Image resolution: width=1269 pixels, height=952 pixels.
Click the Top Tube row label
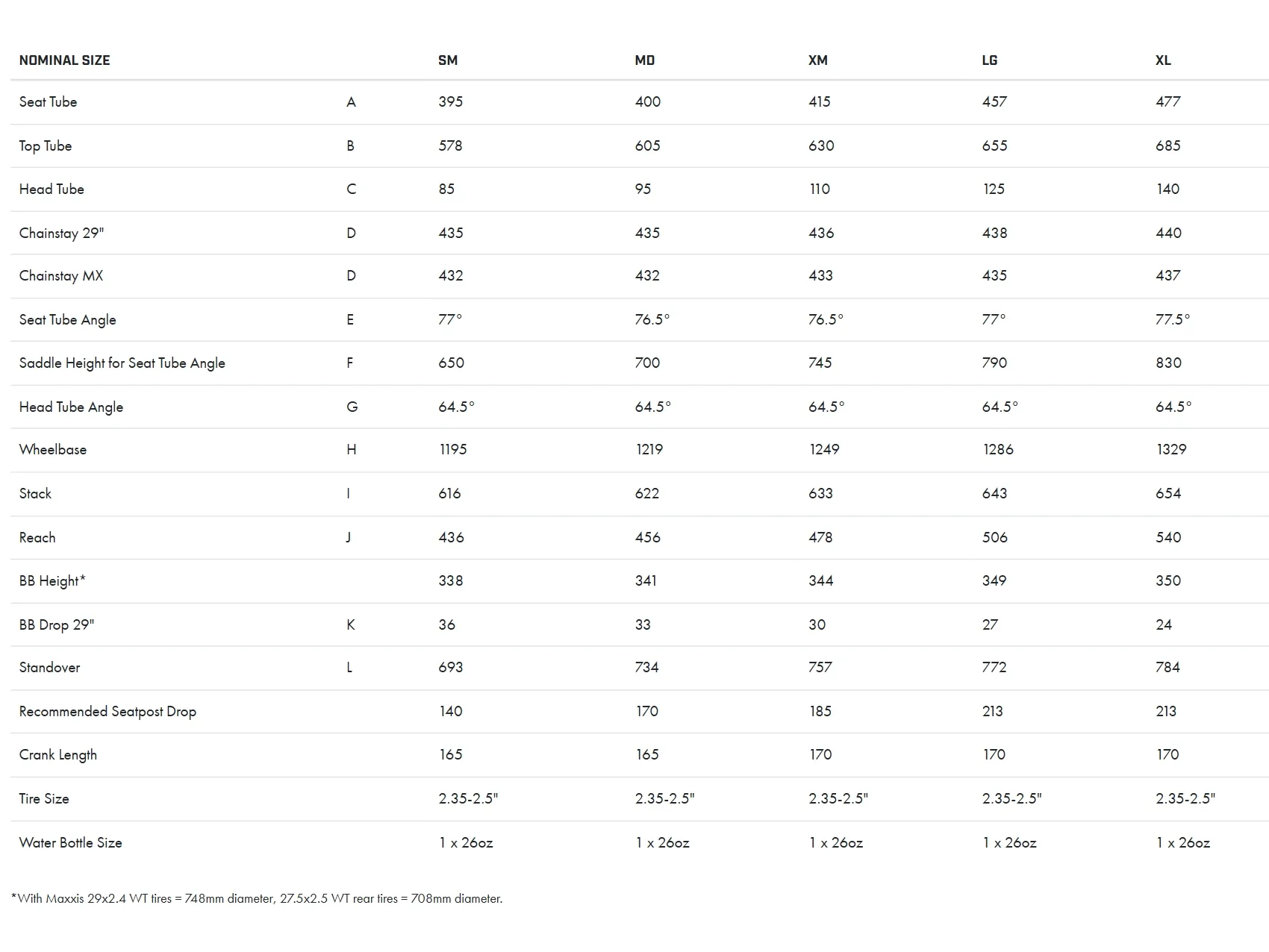46,146
